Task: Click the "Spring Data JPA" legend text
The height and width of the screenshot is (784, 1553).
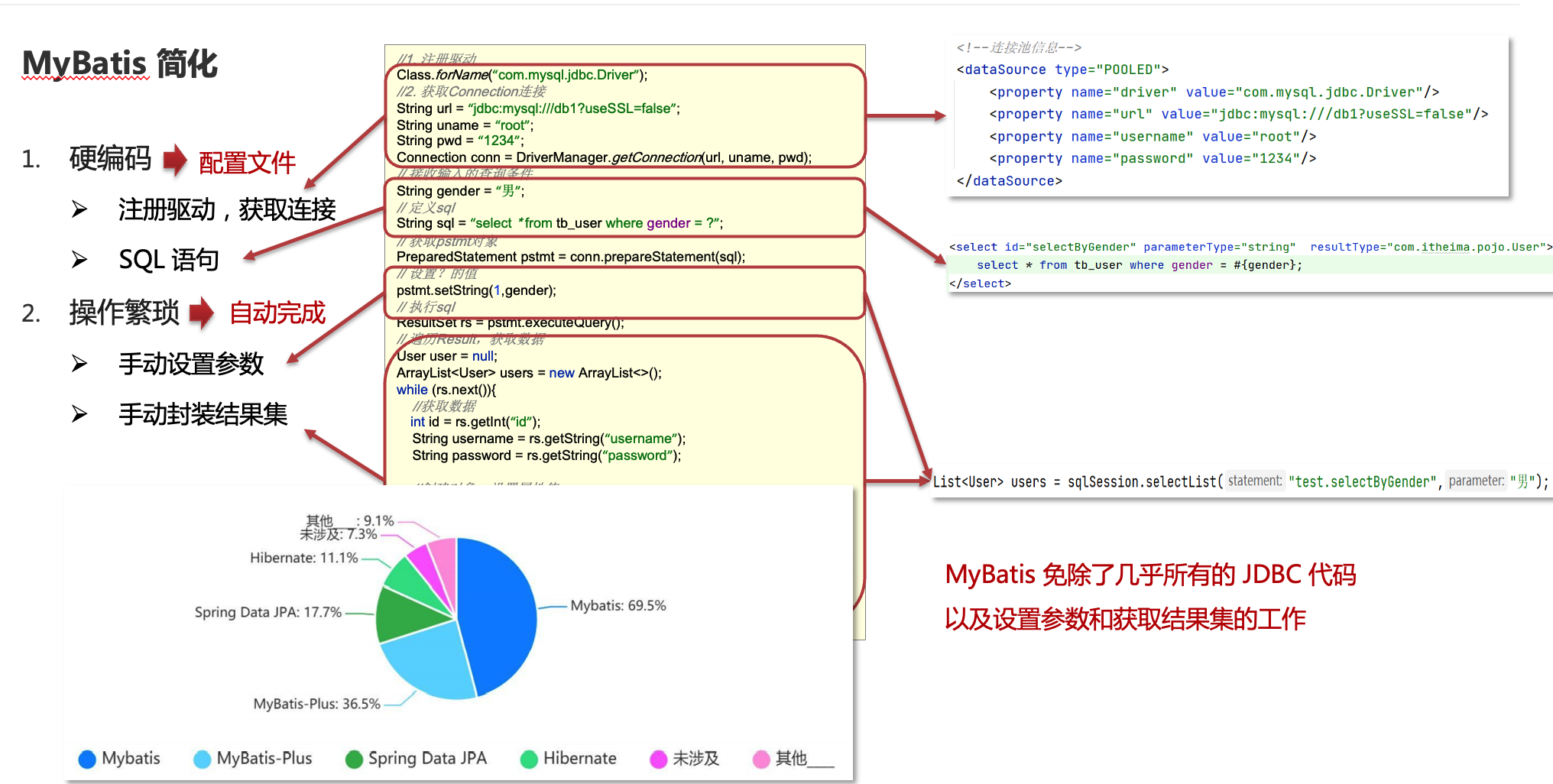Action: coord(427,758)
